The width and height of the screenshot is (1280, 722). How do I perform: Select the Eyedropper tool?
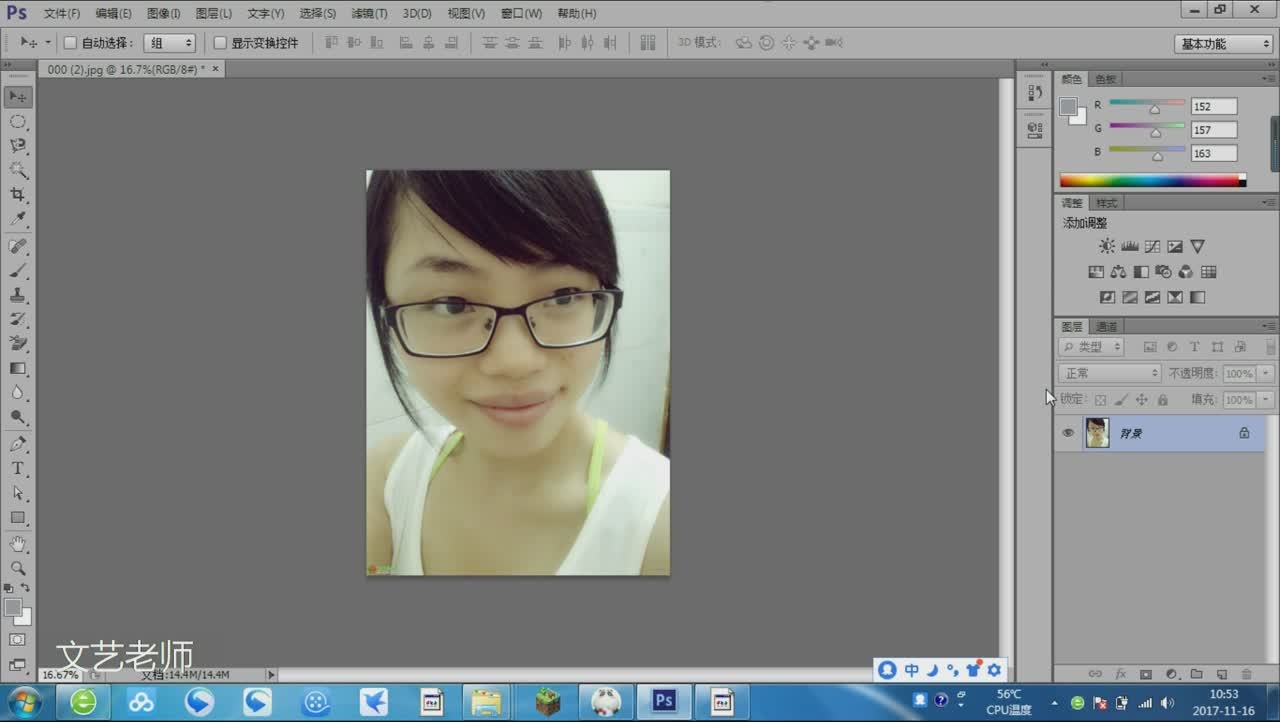coord(18,219)
